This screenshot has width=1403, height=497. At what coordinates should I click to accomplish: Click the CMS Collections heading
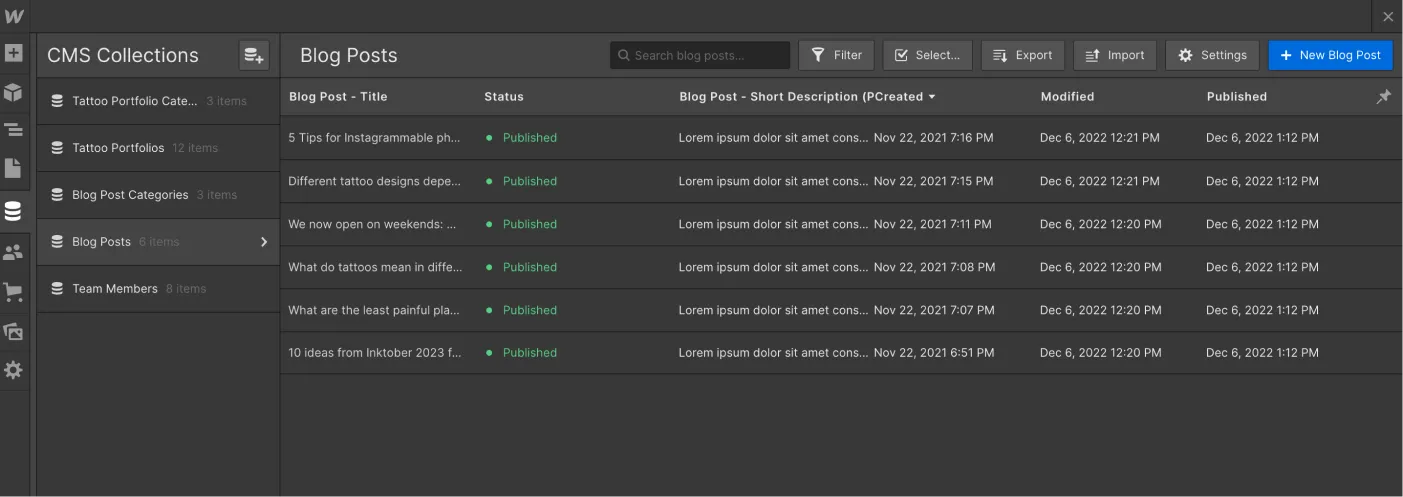tap(123, 56)
